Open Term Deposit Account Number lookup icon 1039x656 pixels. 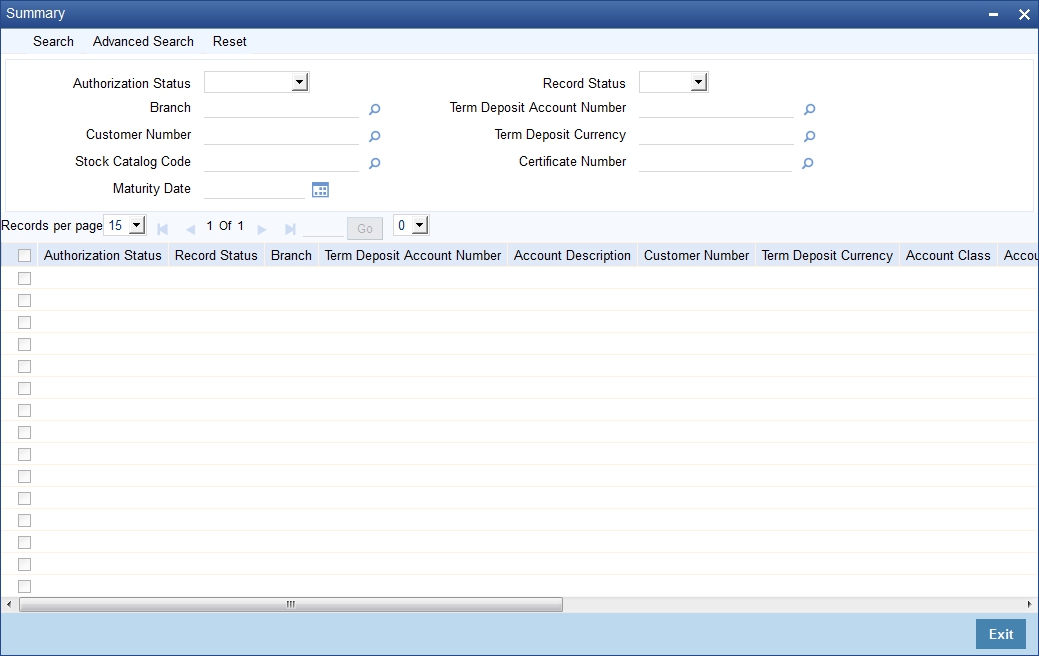pyautogui.click(x=809, y=109)
